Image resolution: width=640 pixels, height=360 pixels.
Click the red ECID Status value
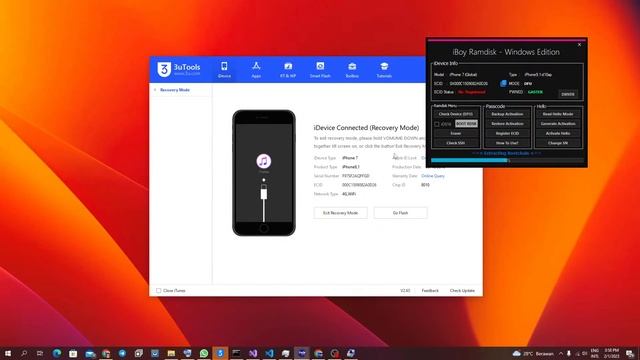click(471, 92)
